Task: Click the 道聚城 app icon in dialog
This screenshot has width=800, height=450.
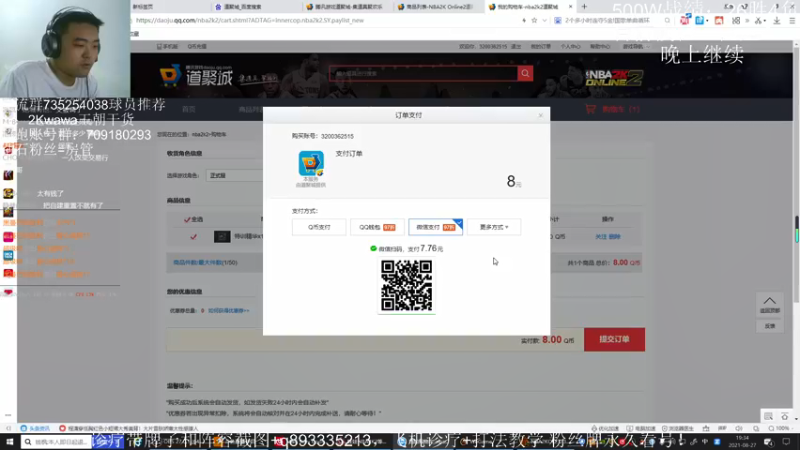Action: tap(311, 163)
